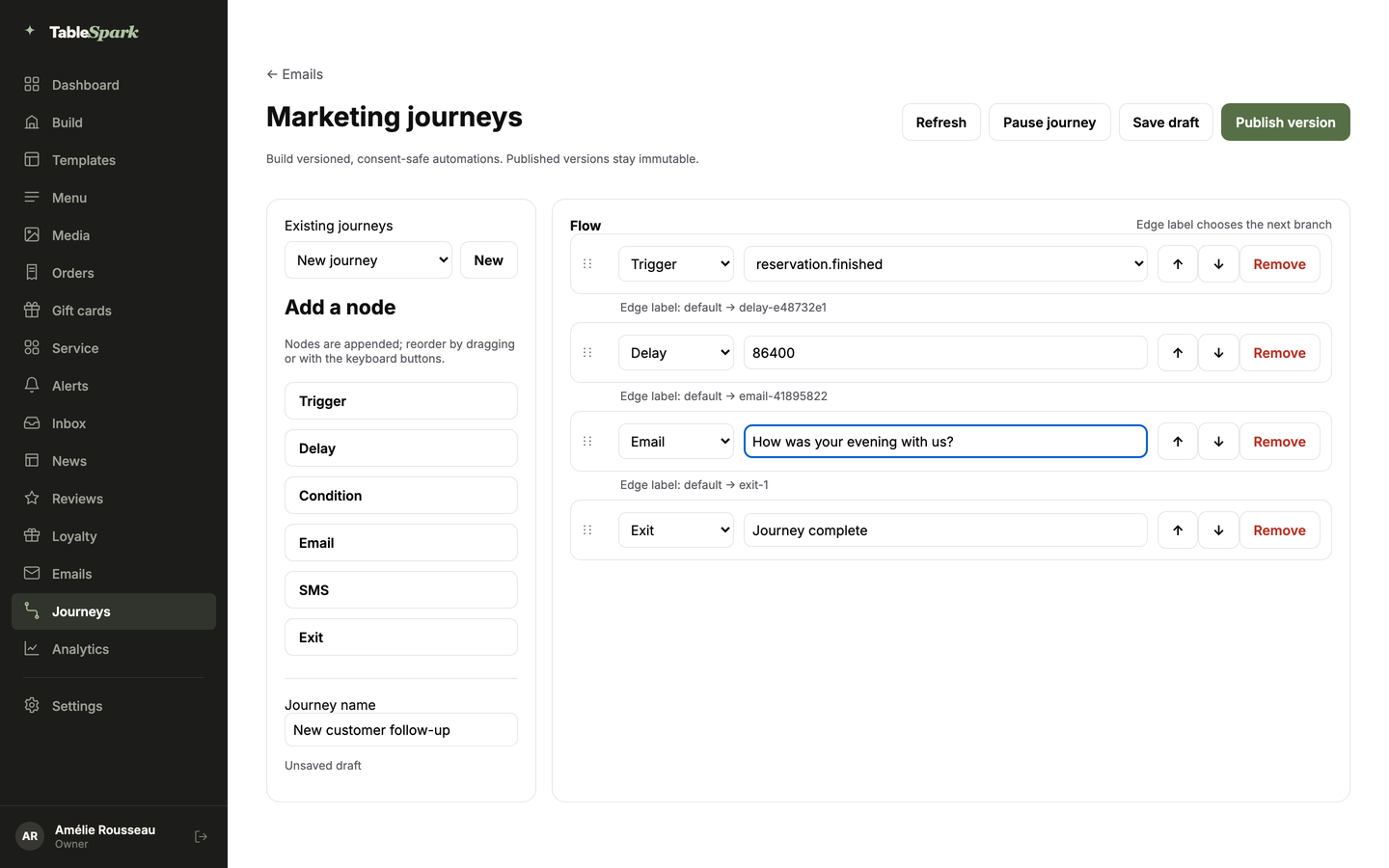Click the Journey name input field
Image resolution: width=1389 pixels, height=868 pixels.
(x=401, y=730)
